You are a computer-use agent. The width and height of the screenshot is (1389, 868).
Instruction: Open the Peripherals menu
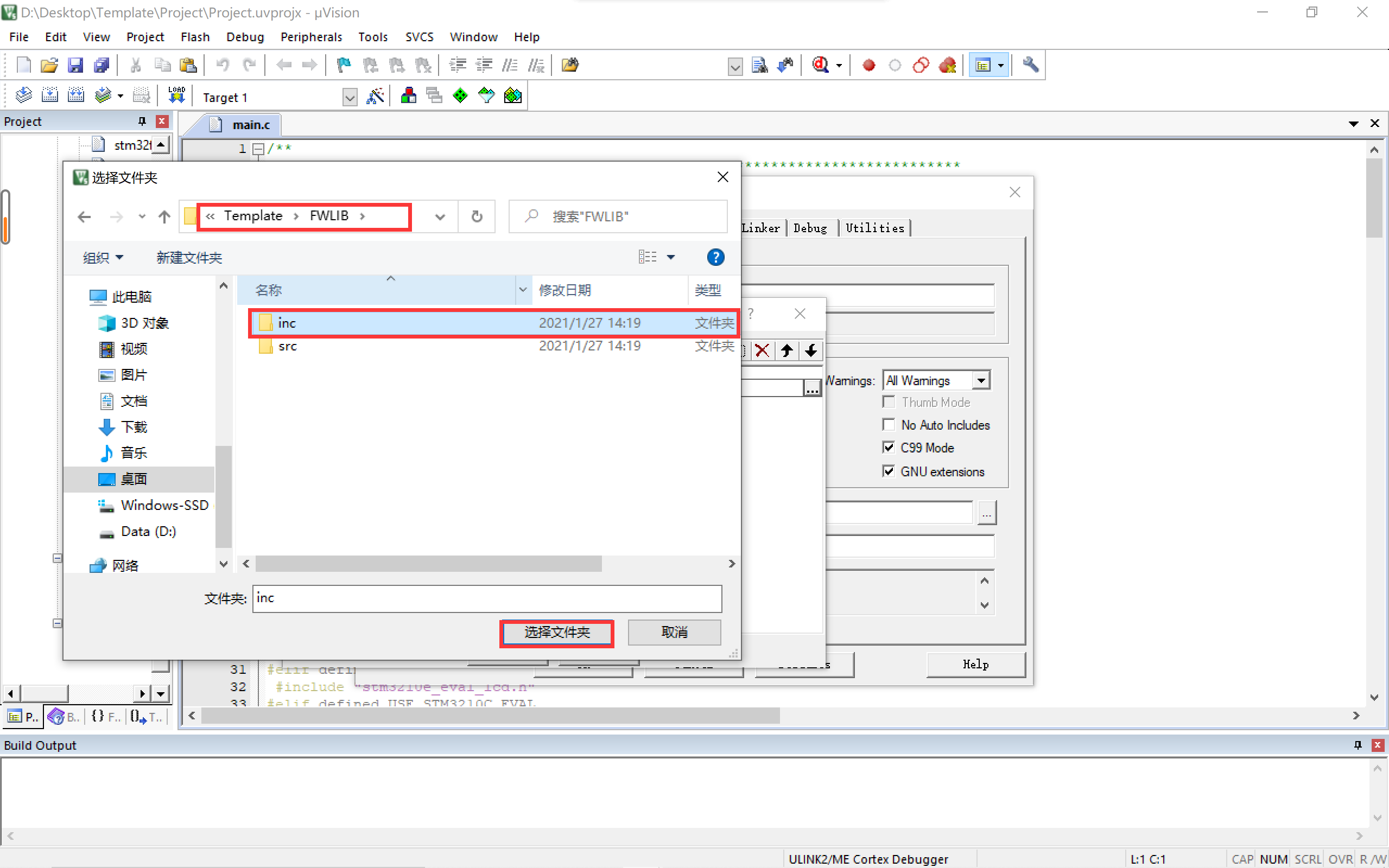310,37
